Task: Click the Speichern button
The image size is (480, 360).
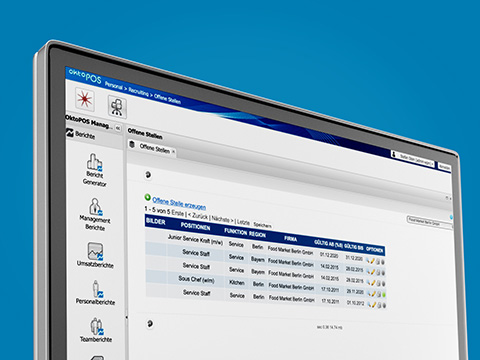Action: [262, 225]
